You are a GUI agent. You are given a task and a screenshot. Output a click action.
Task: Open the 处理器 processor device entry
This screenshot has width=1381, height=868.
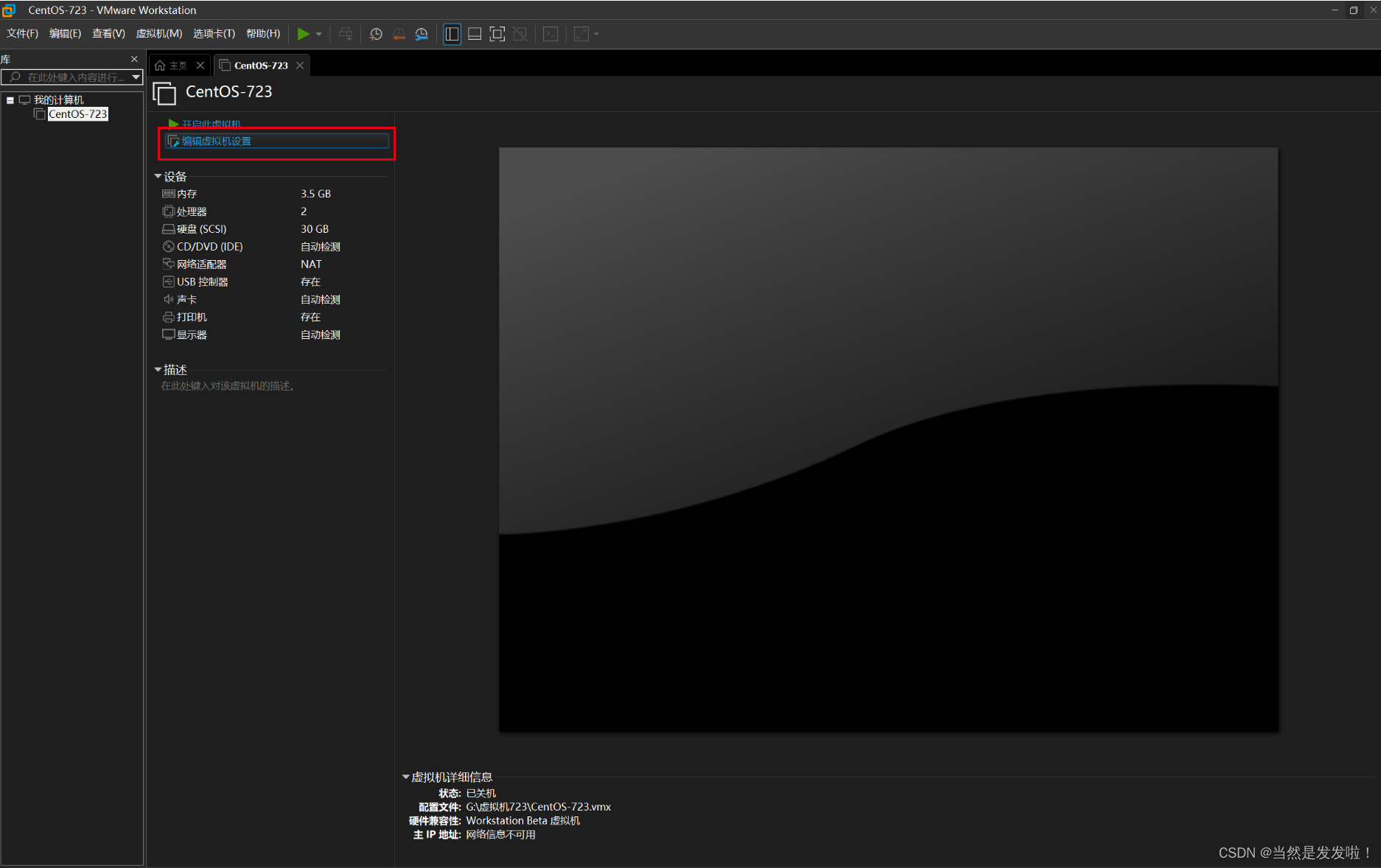pyautogui.click(x=192, y=211)
